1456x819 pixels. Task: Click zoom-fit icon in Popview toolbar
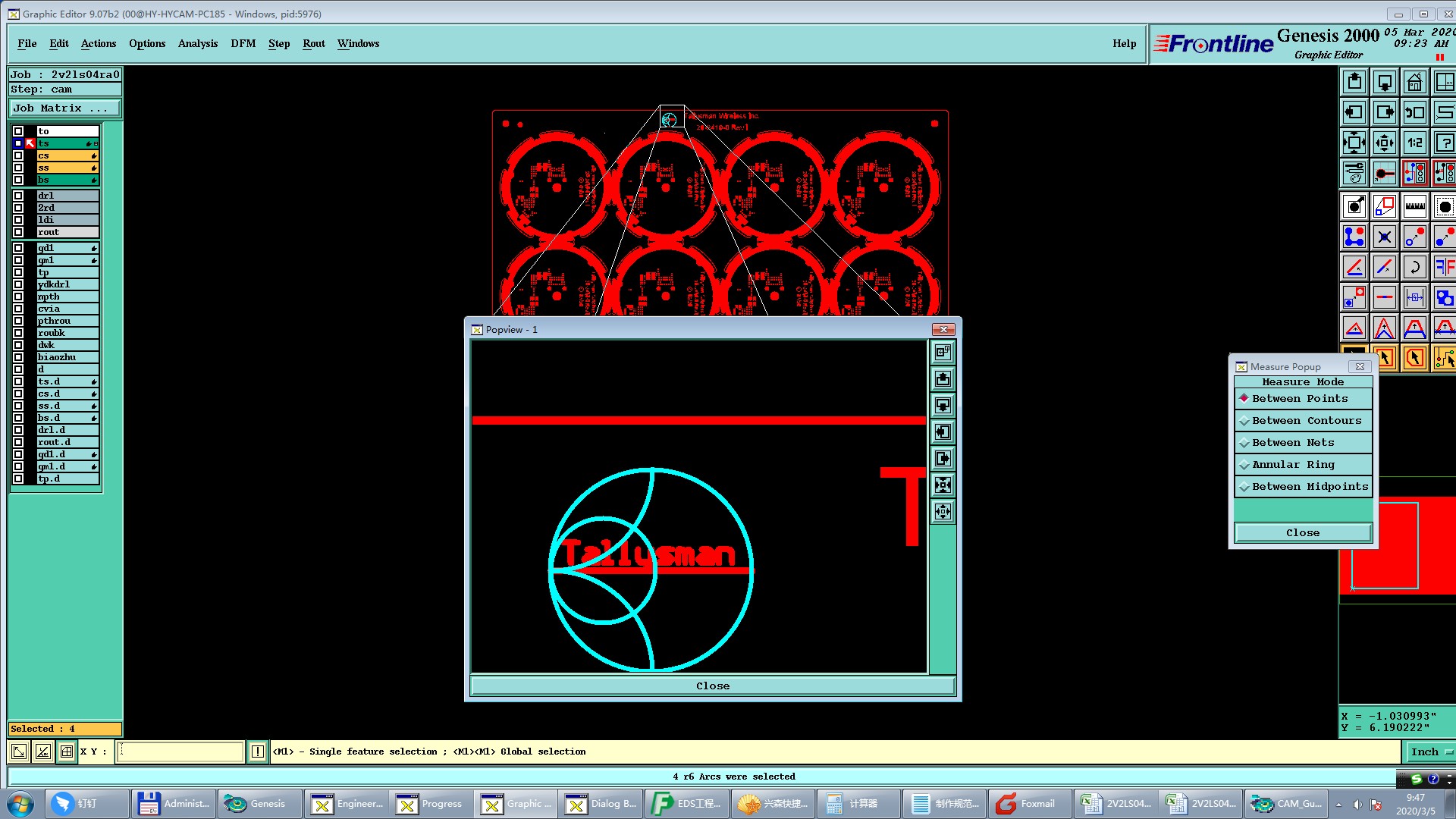point(943,485)
